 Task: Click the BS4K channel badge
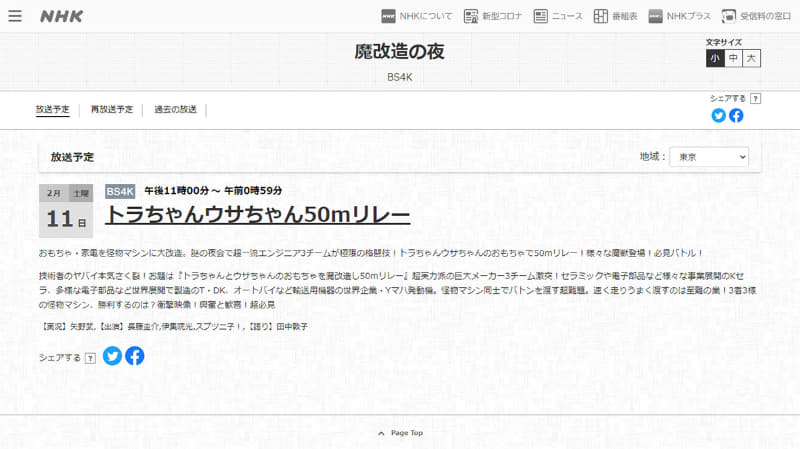(x=120, y=191)
